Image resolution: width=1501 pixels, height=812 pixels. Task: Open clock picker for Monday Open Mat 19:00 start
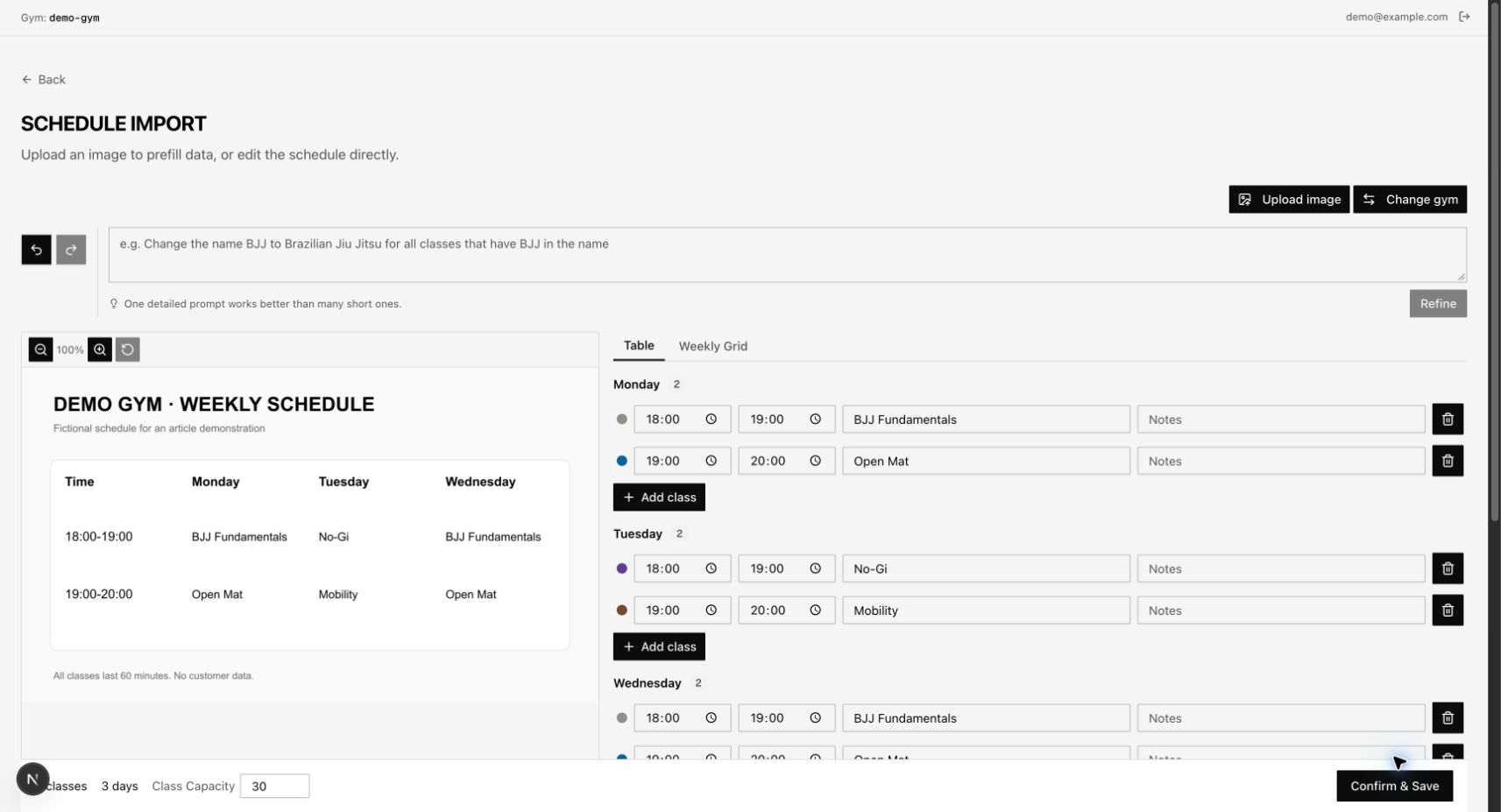click(712, 461)
